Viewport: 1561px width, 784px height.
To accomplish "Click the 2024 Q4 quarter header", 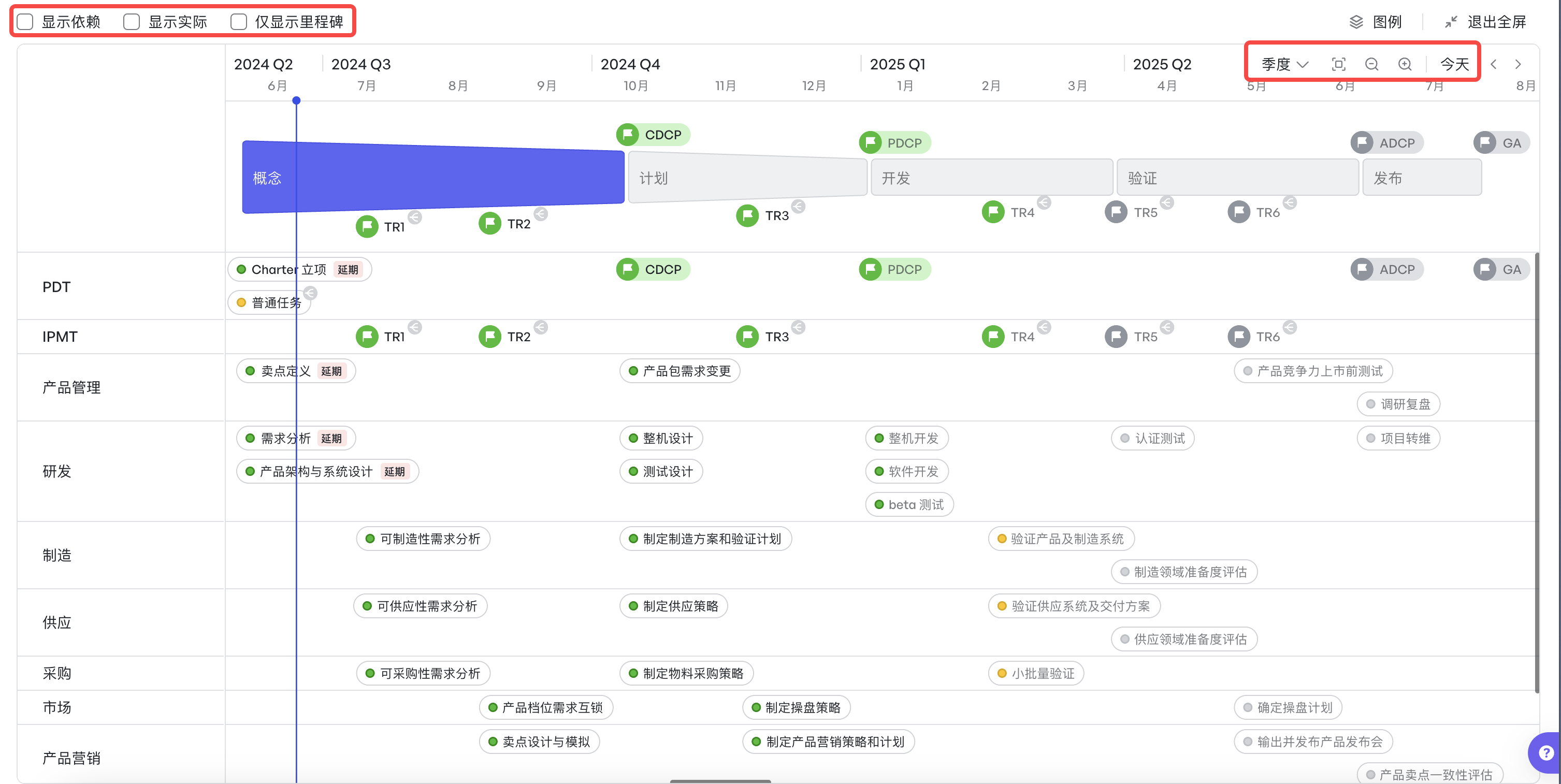I will (x=630, y=64).
